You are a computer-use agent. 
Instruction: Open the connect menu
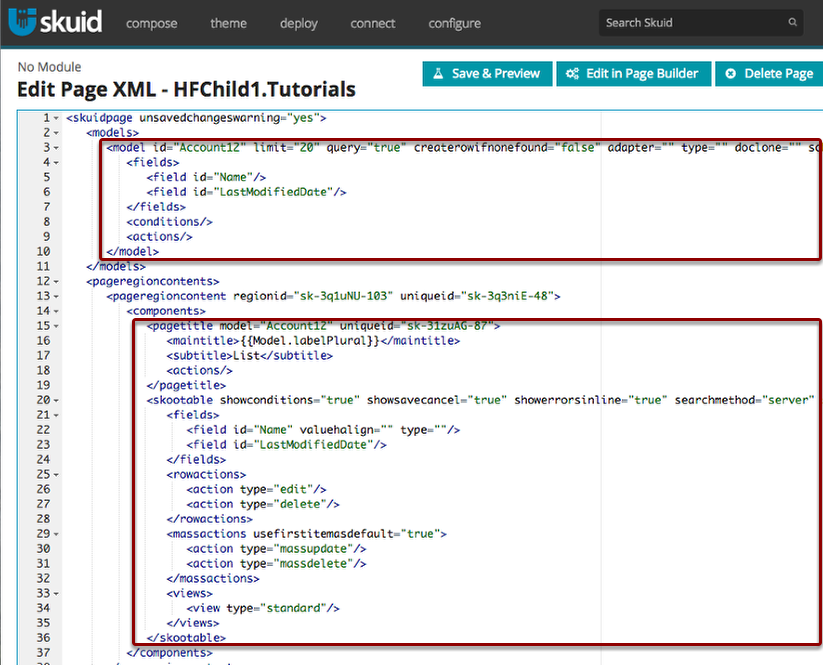[x=373, y=23]
